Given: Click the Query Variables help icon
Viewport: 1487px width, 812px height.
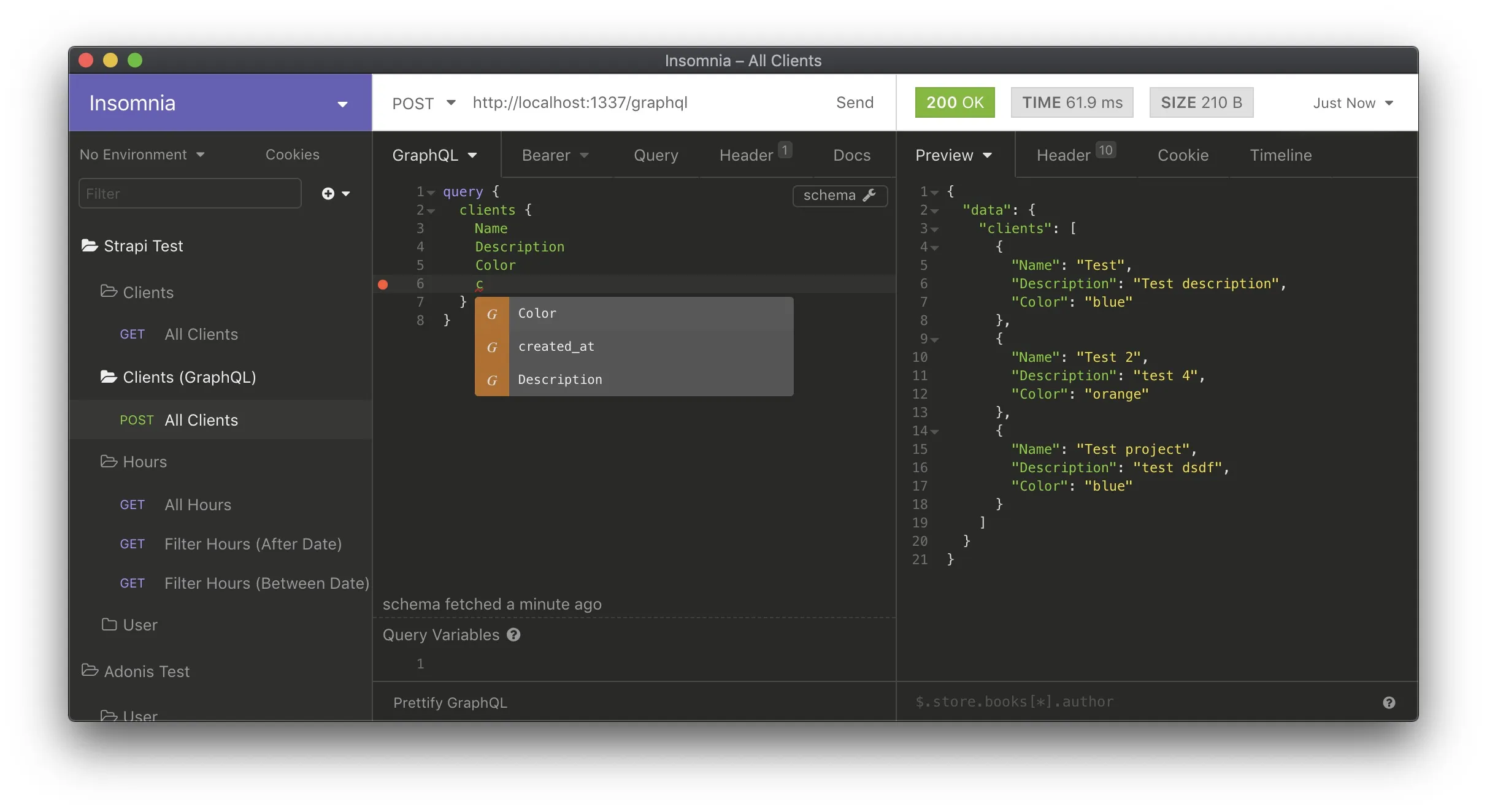Looking at the screenshot, I should 513,635.
